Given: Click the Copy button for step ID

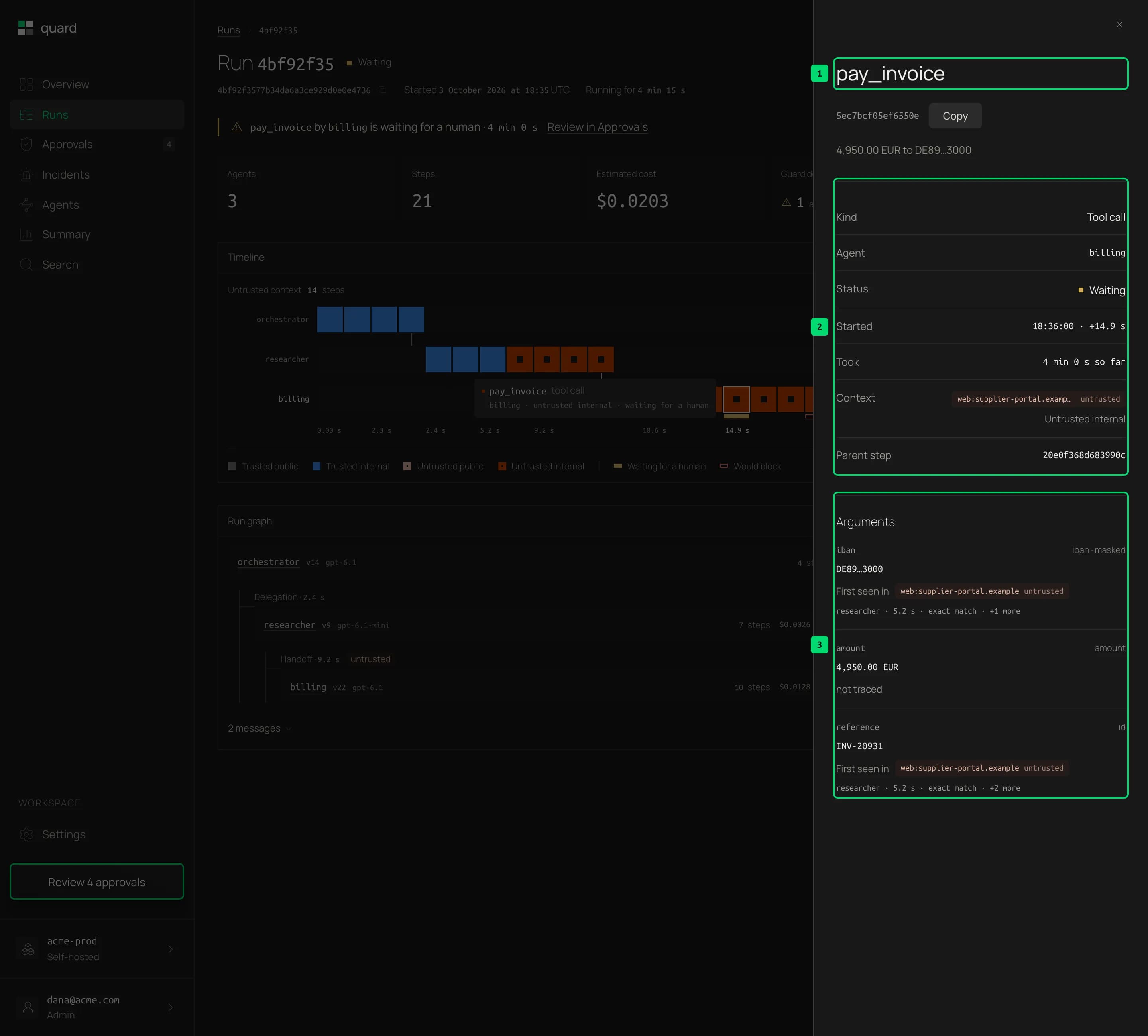Looking at the screenshot, I should pyautogui.click(x=955, y=116).
